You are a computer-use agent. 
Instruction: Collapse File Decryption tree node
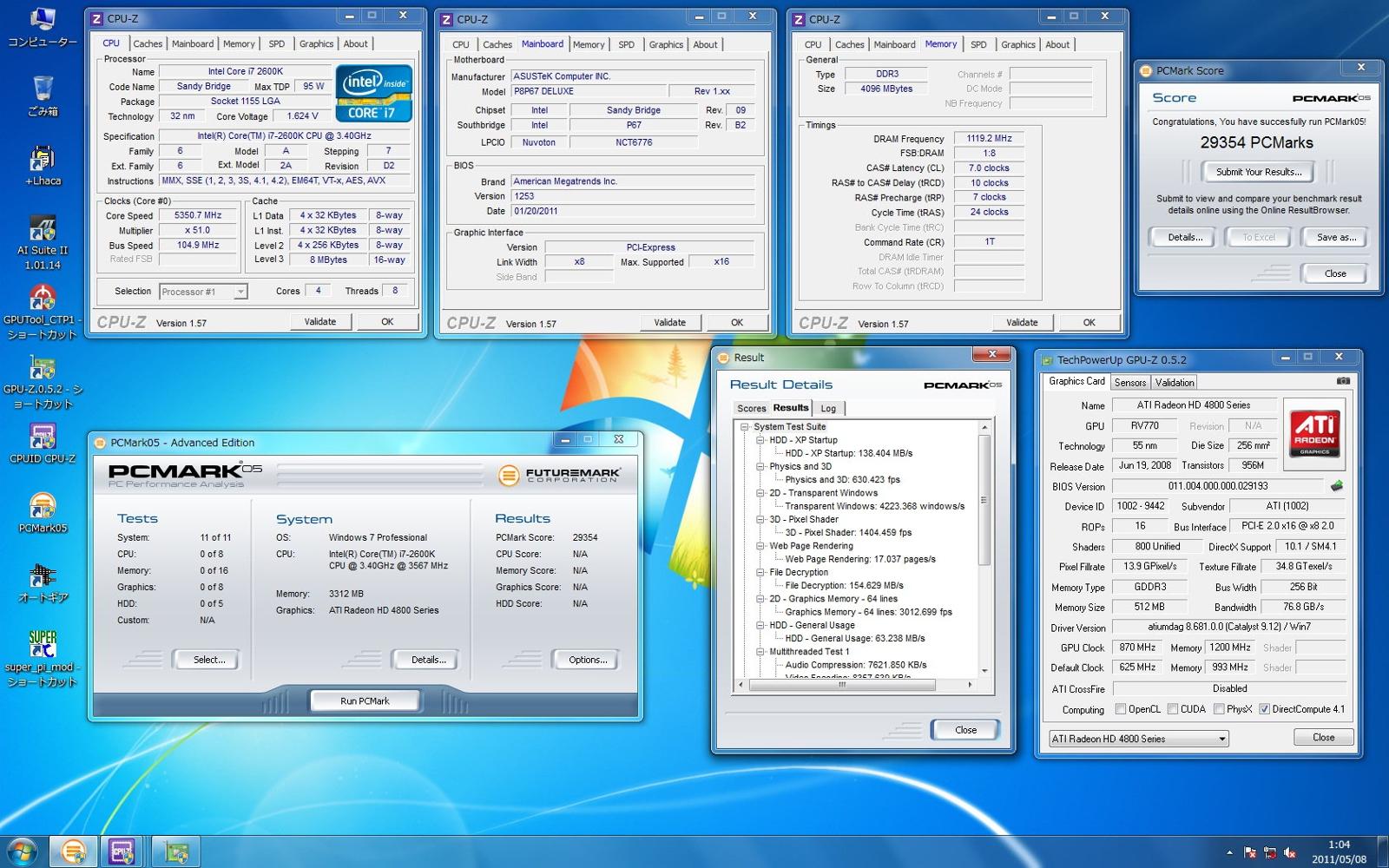click(x=760, y=573)
